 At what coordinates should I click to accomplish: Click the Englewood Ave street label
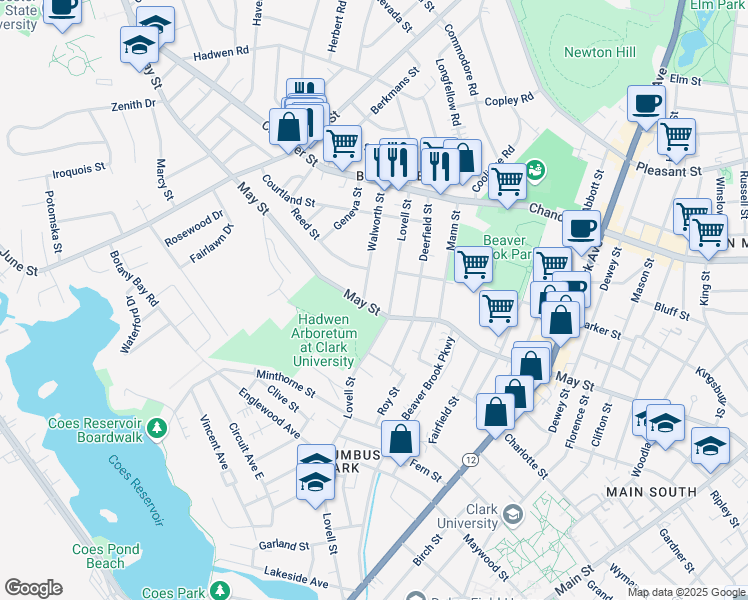coord(270,413)
